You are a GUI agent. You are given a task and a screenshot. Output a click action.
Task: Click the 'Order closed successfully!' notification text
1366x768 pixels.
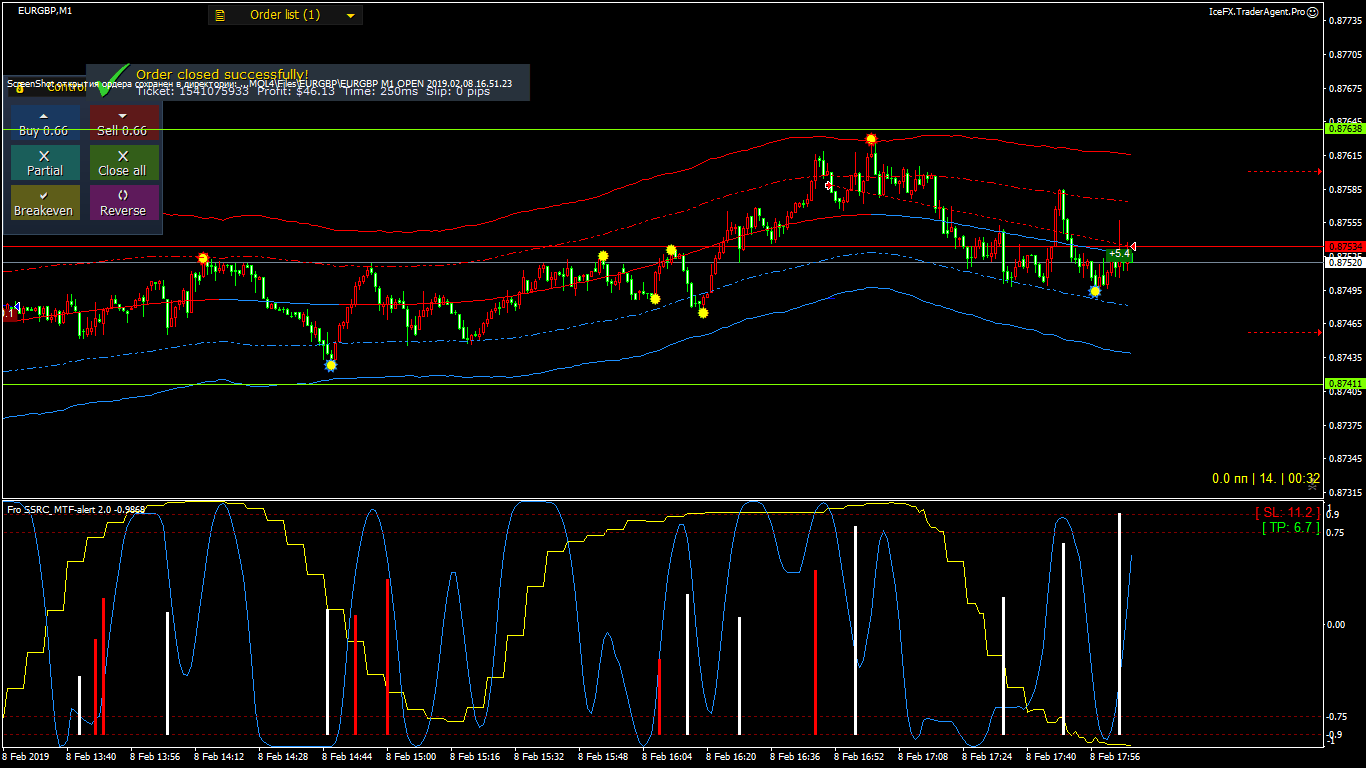222,74
